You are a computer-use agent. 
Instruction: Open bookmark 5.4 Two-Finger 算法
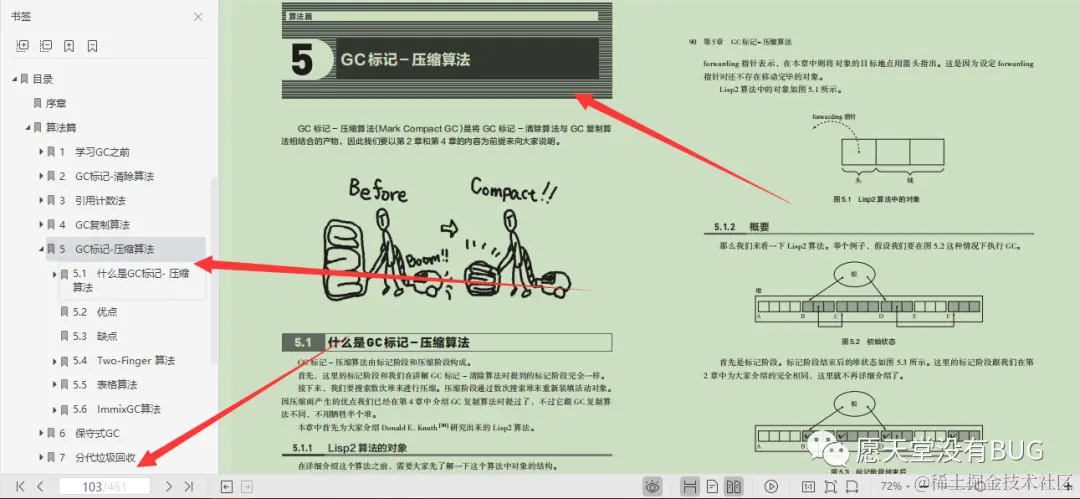(x=124, y=360)
